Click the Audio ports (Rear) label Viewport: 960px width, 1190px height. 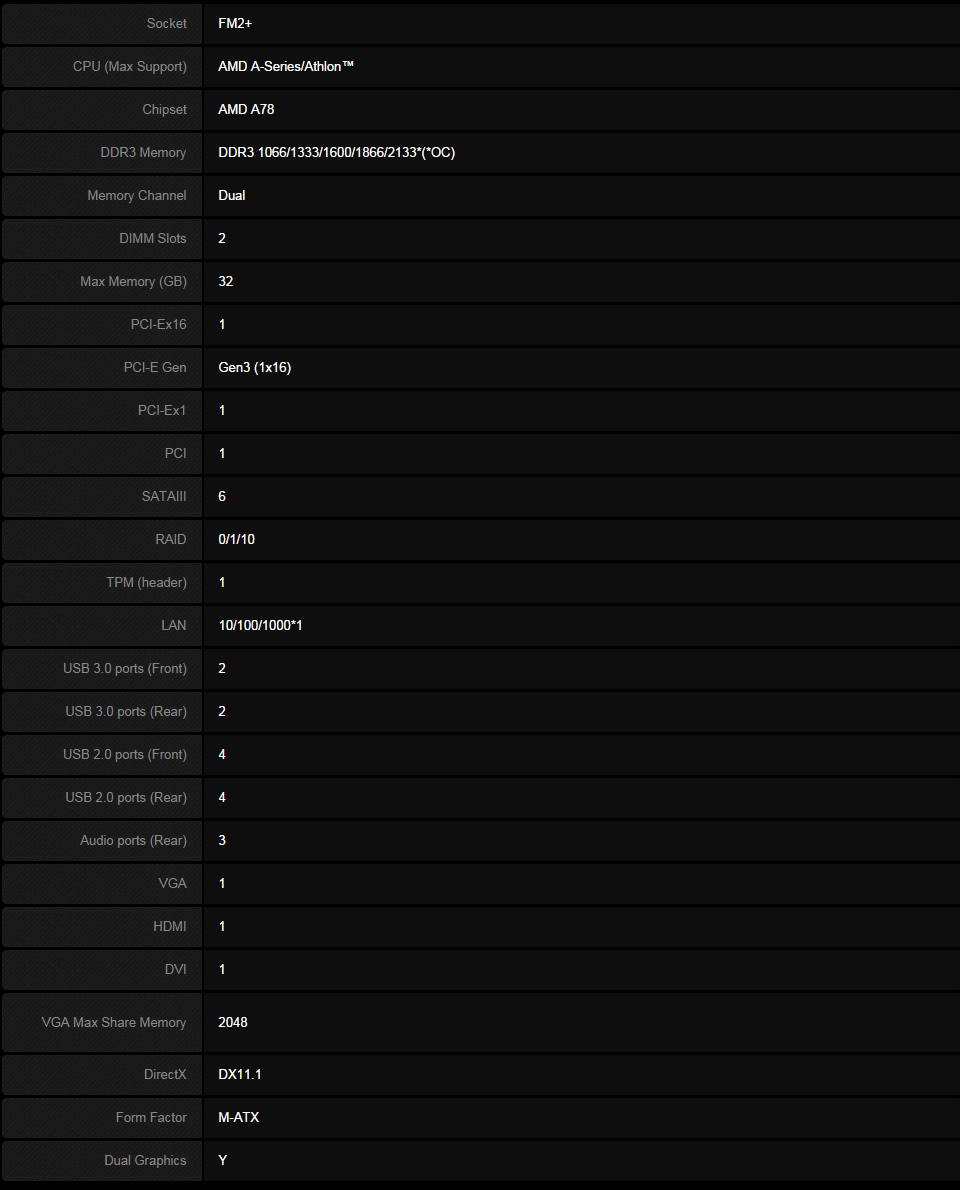point(133,841)
